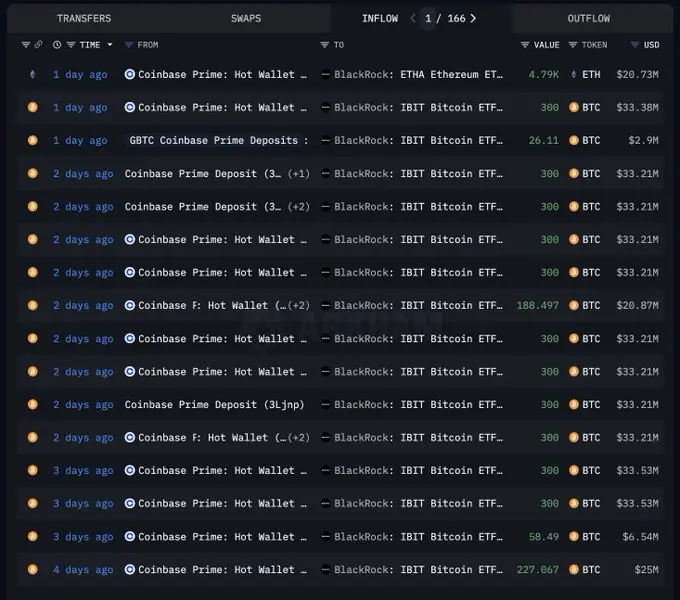The height and width of the screenshot is (600, 680).
Task: Click ETH token icon beside 4.79K
Action: (x=574, y=75)
